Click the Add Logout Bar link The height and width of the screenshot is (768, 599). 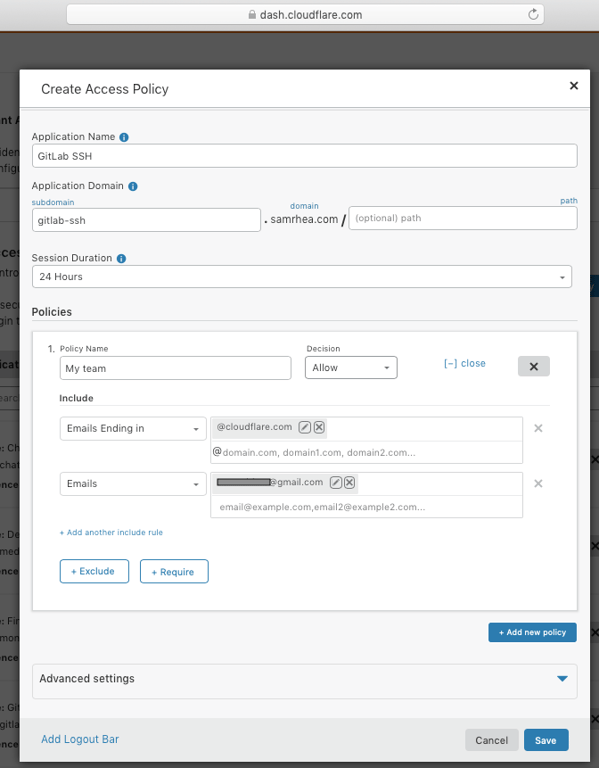[x=80, y=739]
